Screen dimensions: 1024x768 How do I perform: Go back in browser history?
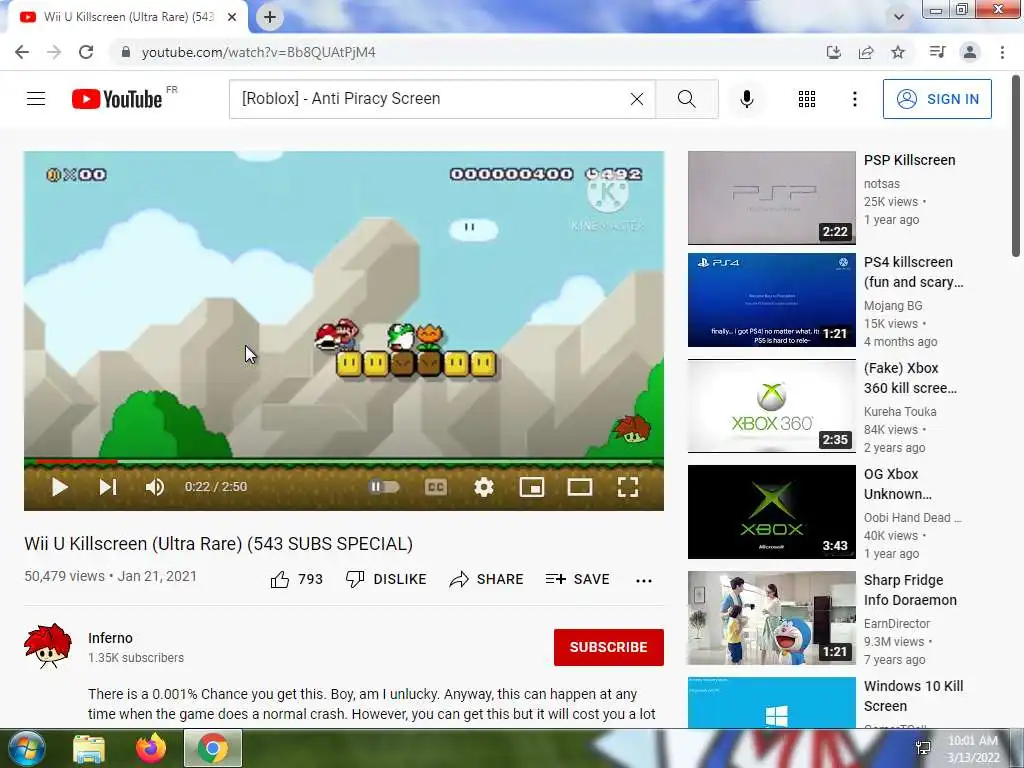22,52
